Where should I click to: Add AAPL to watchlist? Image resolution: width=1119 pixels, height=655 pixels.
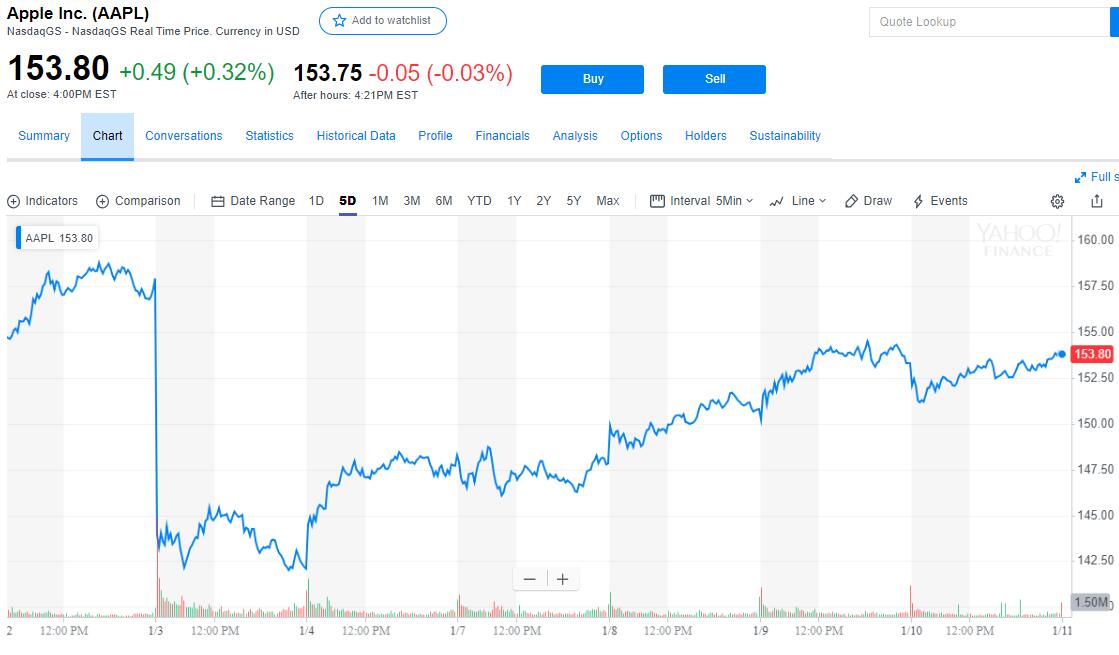(382, 21)
